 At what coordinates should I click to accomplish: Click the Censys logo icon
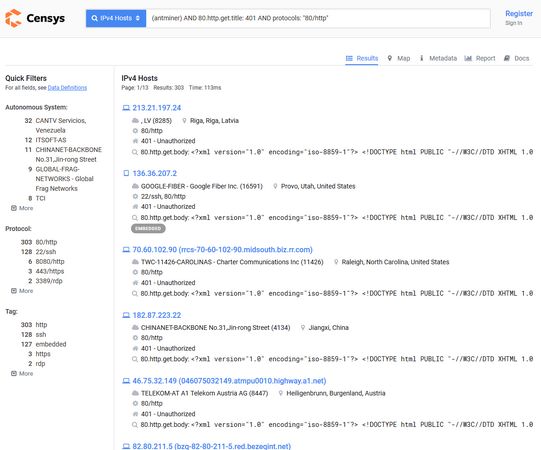pos(13,18)
